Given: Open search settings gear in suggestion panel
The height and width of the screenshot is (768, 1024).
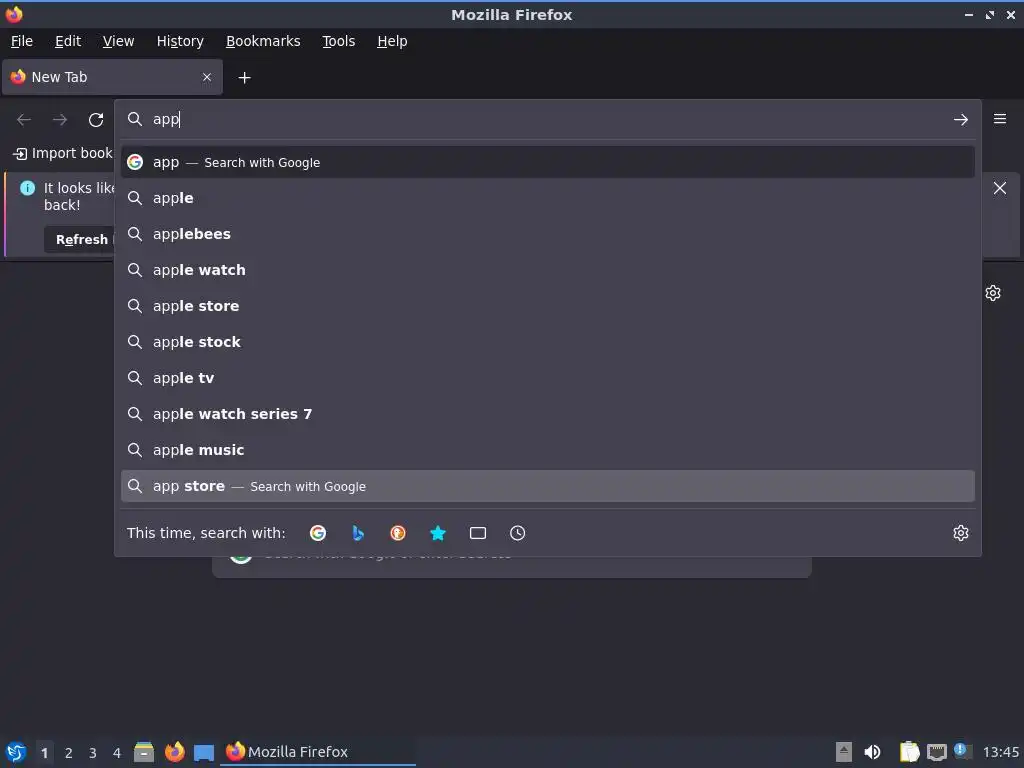Looking at the screenshot, I should [x=961, y=533].
